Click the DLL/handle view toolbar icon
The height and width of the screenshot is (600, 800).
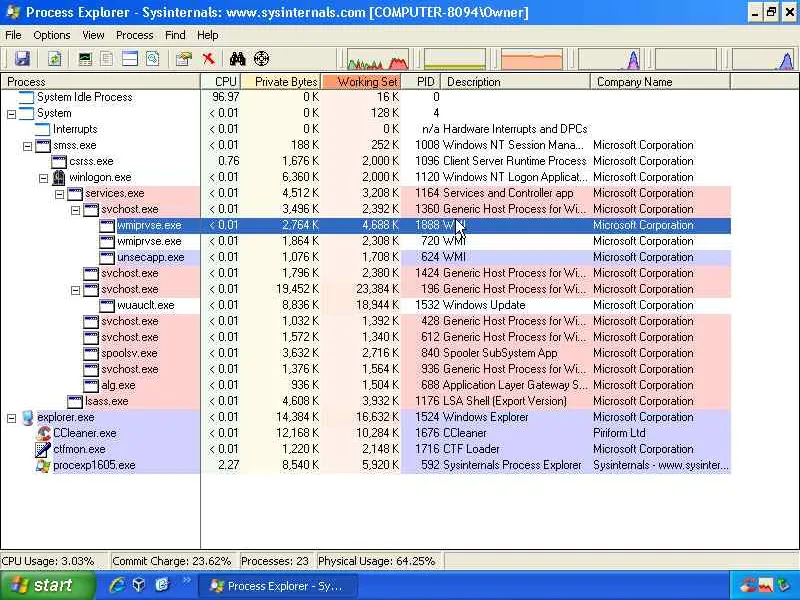click(x=153, y=59)
